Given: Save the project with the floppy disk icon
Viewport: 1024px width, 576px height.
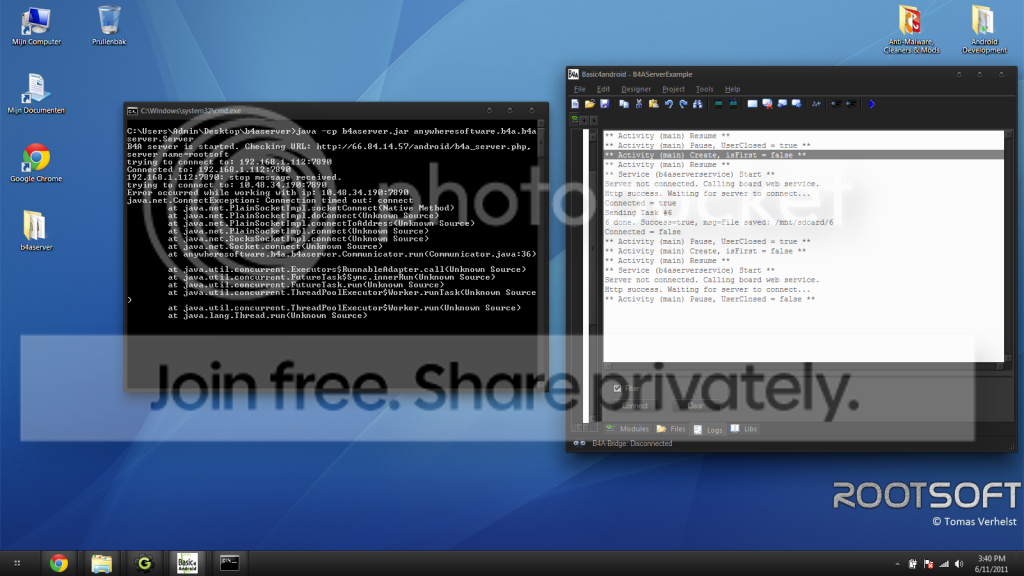Looking at the screenshot, I should coord(605,104).
